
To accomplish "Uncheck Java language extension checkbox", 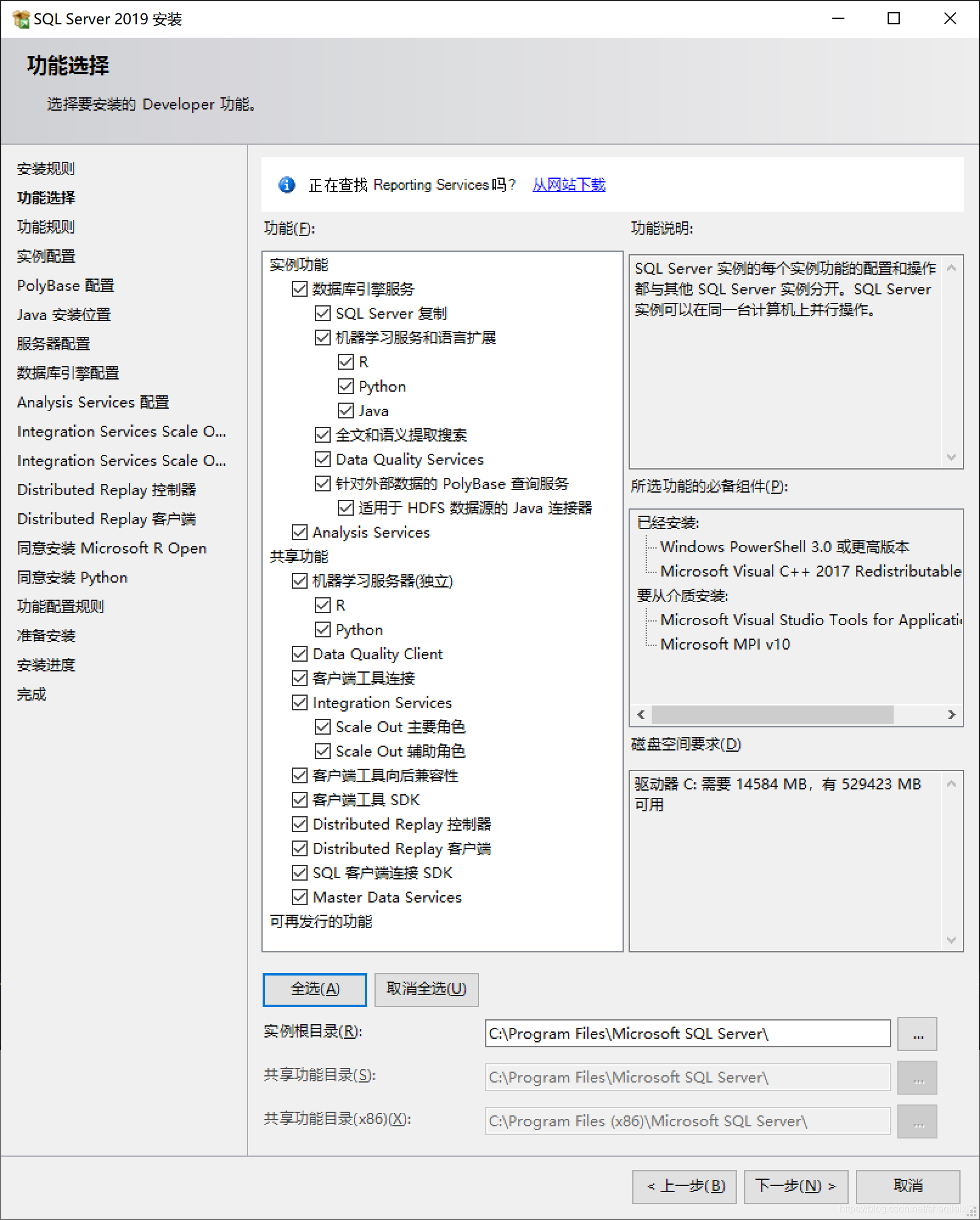I will [x=346, y=411].
